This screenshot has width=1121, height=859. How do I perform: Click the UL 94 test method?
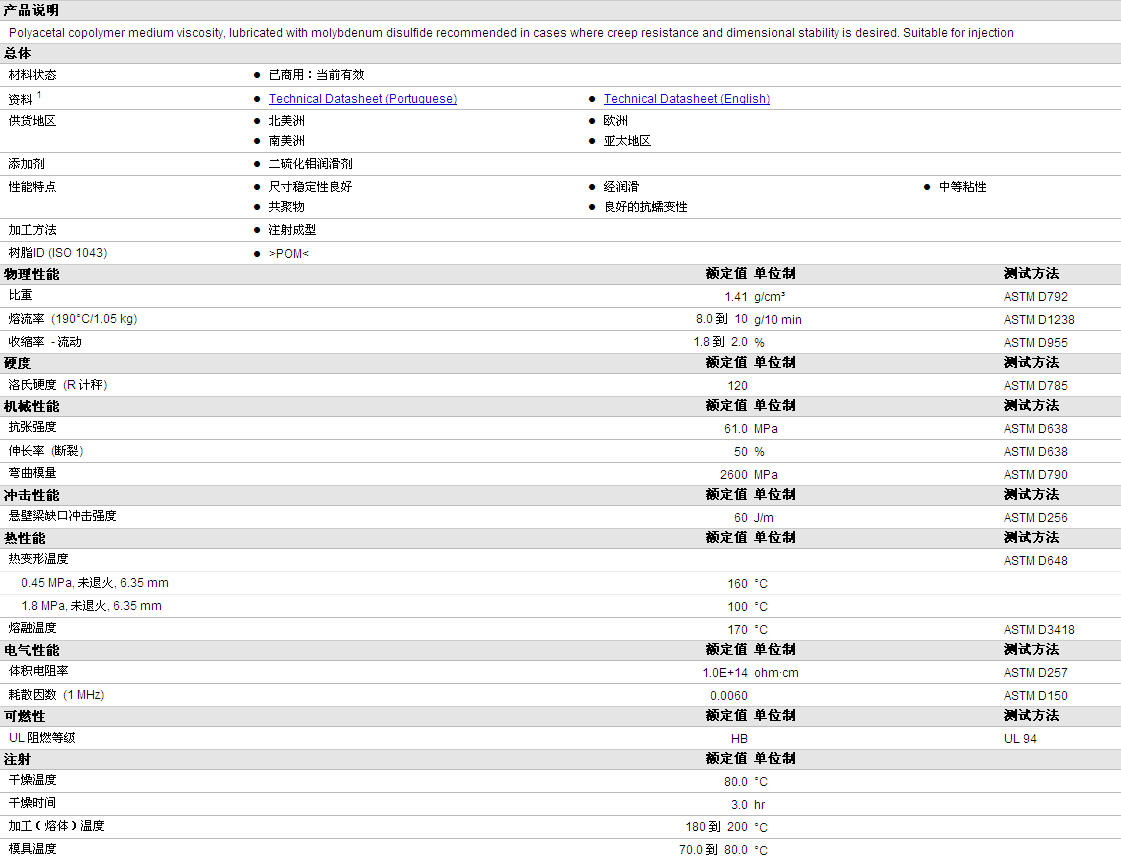pyautogui.click(x=1020, y=738)
